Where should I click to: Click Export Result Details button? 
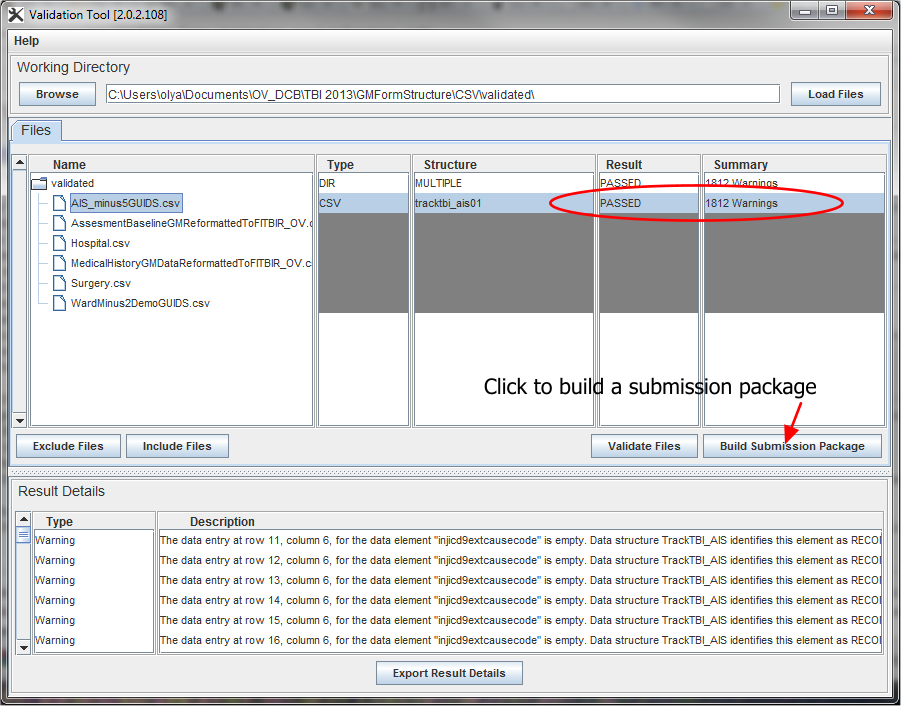pos(449,673)
